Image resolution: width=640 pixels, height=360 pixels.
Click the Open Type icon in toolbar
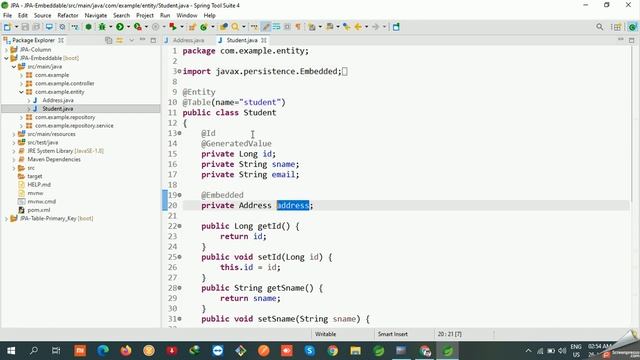coord(223,27)
